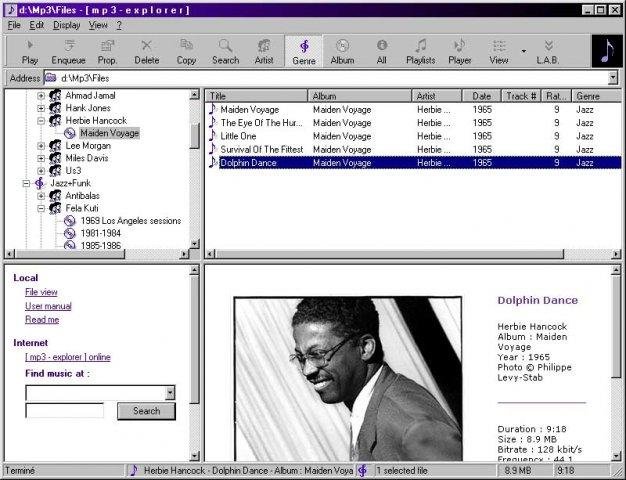This screenshot has height=480, width=626.
Task: Click the View toolbar icon
Action: (x=499, y=46)
